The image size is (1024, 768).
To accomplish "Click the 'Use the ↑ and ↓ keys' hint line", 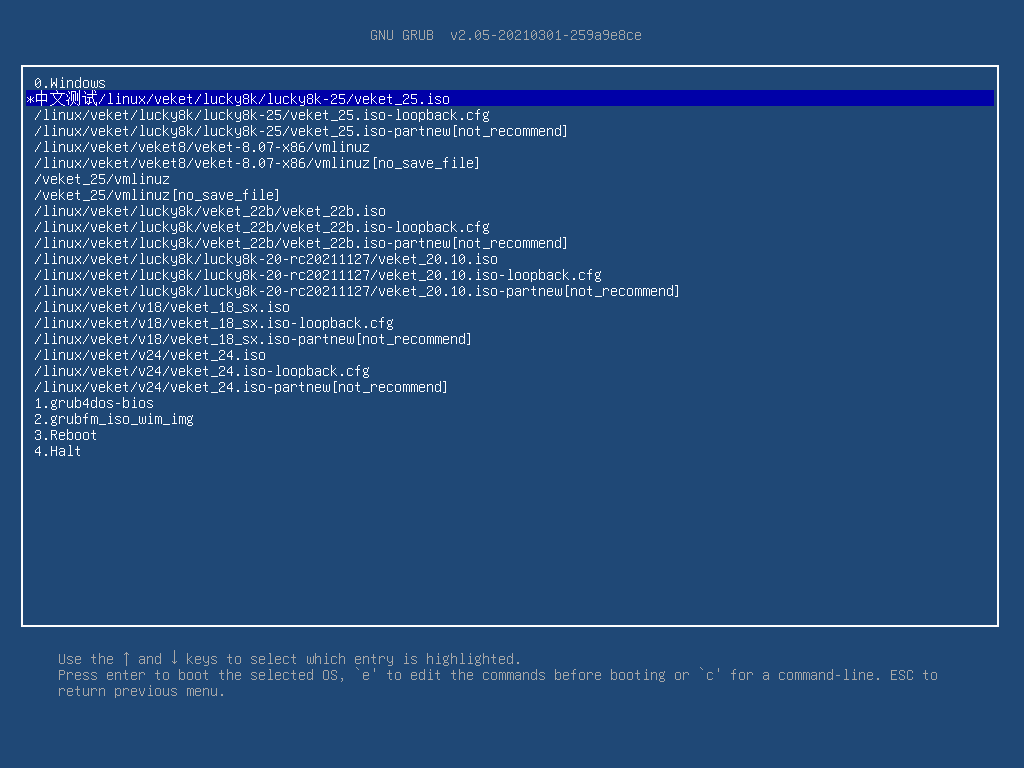I will coord(289,659).
